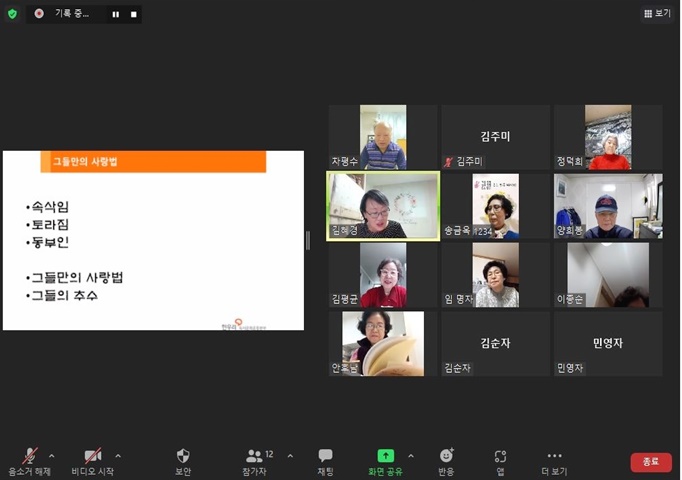The image size is (682, 480).
Task: Start video with 비디오 시작
Action: pos(93,461)
